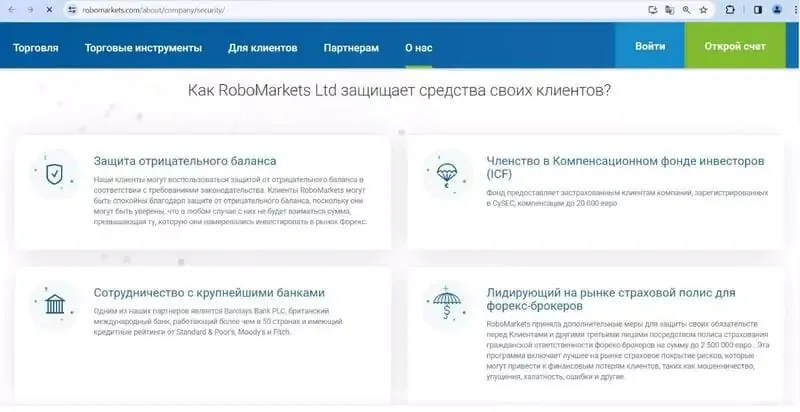
Task: Click the text about компенсации до 20 000 евро
Action: tap(627, 198)
